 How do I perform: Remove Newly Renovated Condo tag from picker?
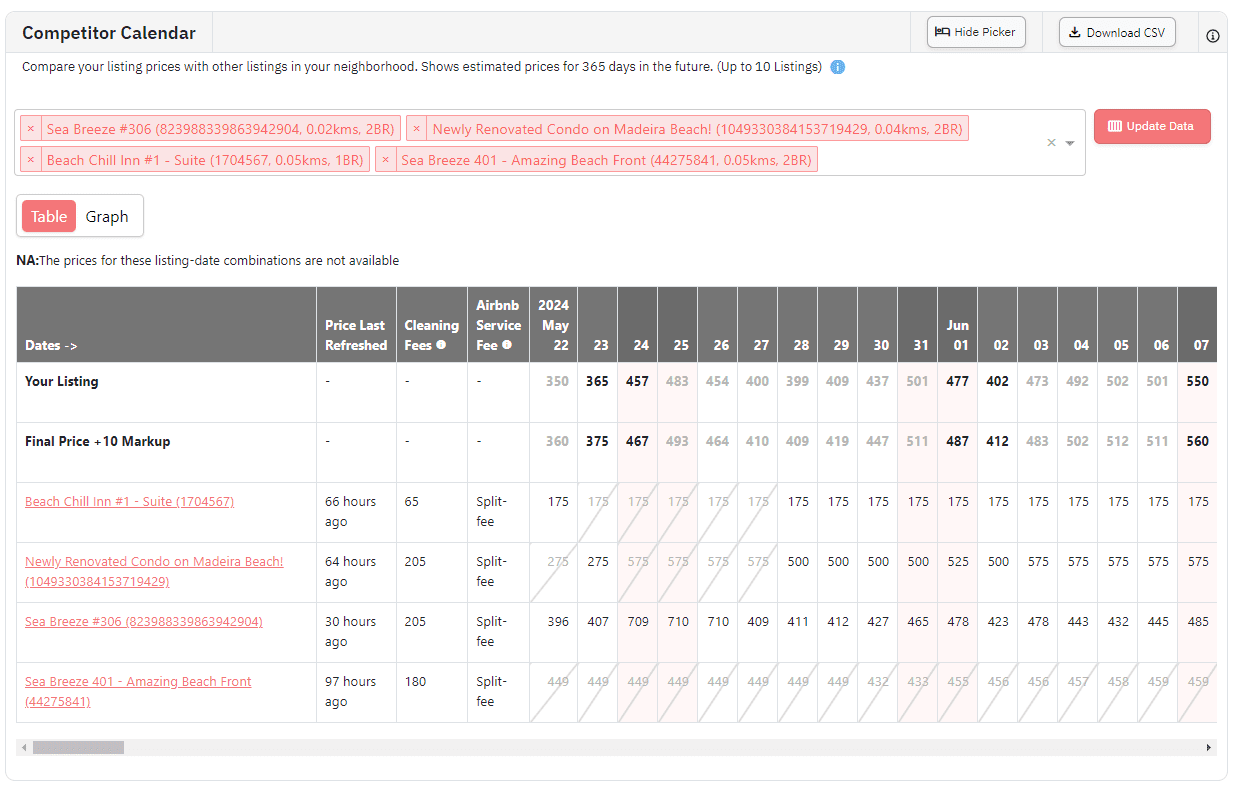(x=417, y=129)
